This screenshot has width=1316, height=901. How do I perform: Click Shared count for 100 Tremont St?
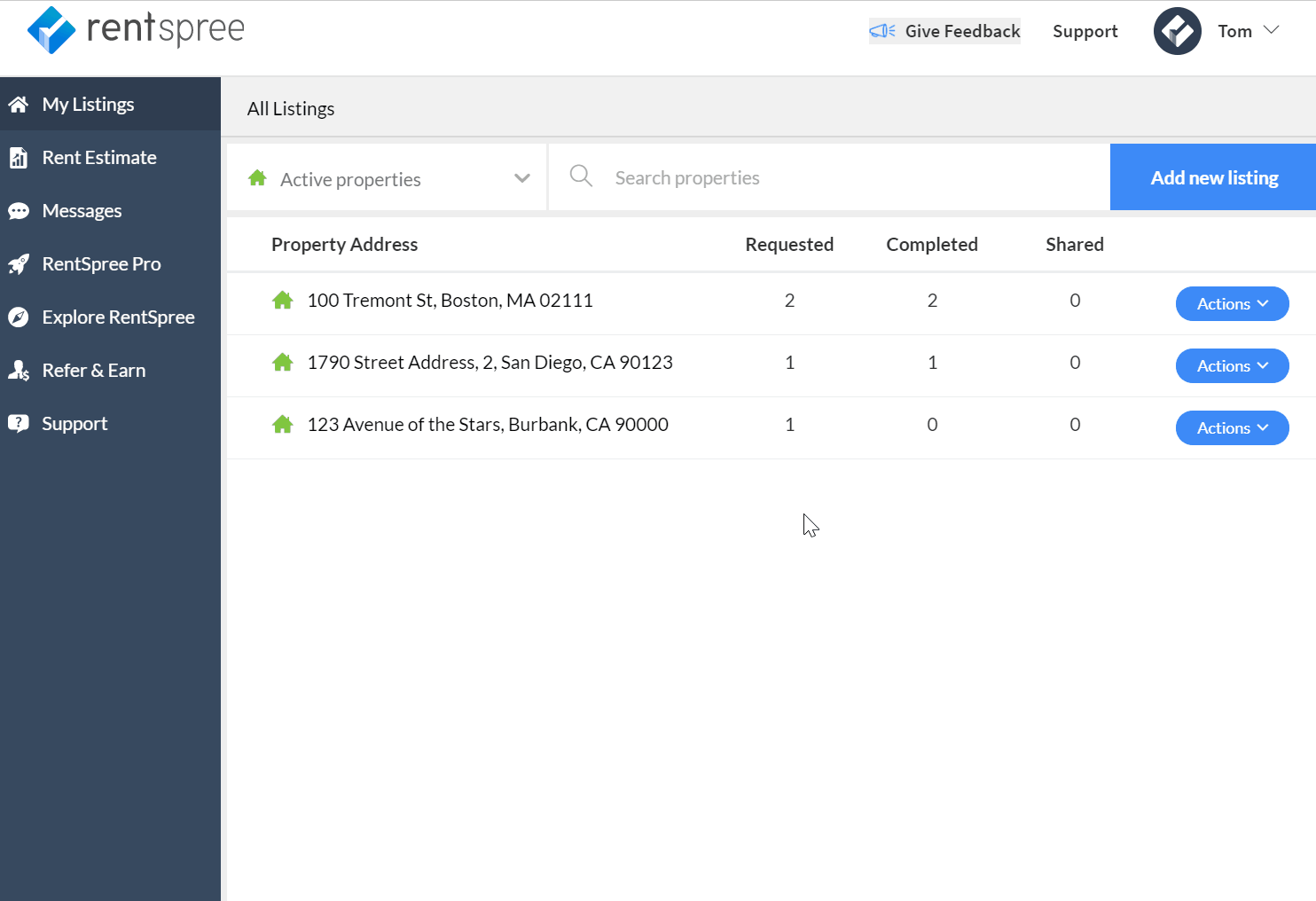1075,301
